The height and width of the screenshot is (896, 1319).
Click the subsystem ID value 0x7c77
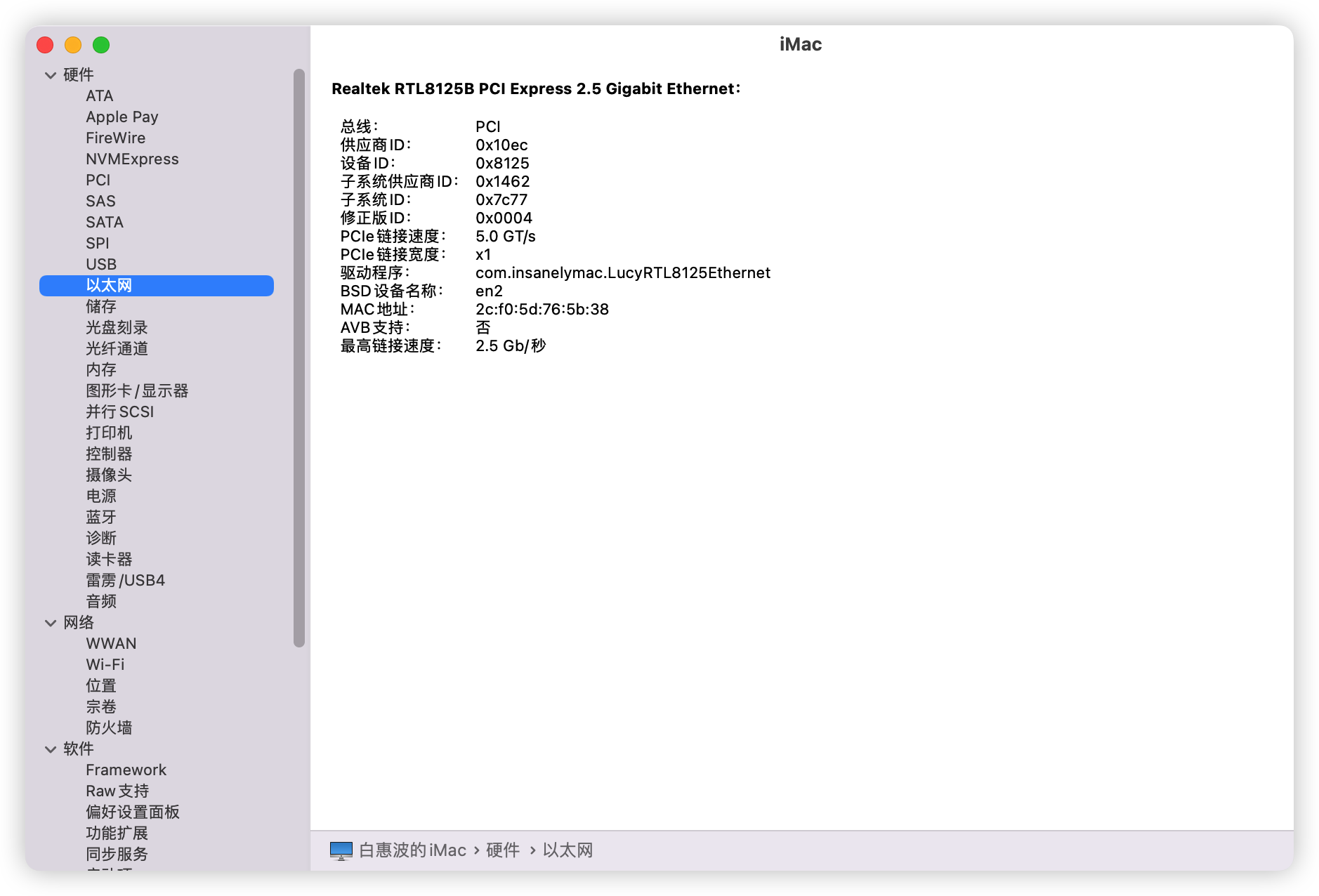click(501, 200)
